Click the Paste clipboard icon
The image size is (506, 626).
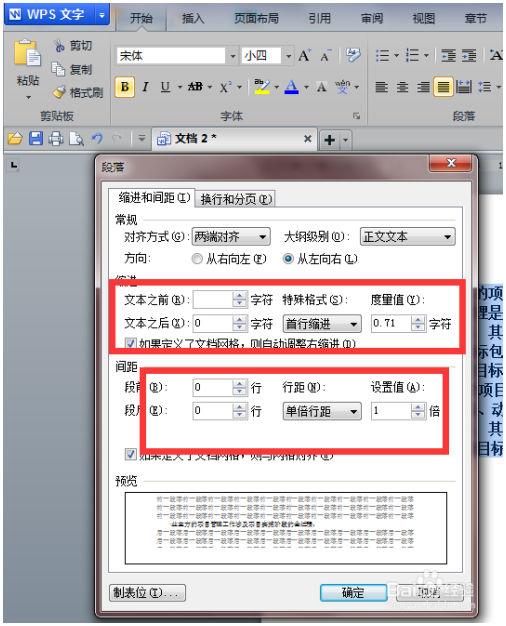(26, 54)
